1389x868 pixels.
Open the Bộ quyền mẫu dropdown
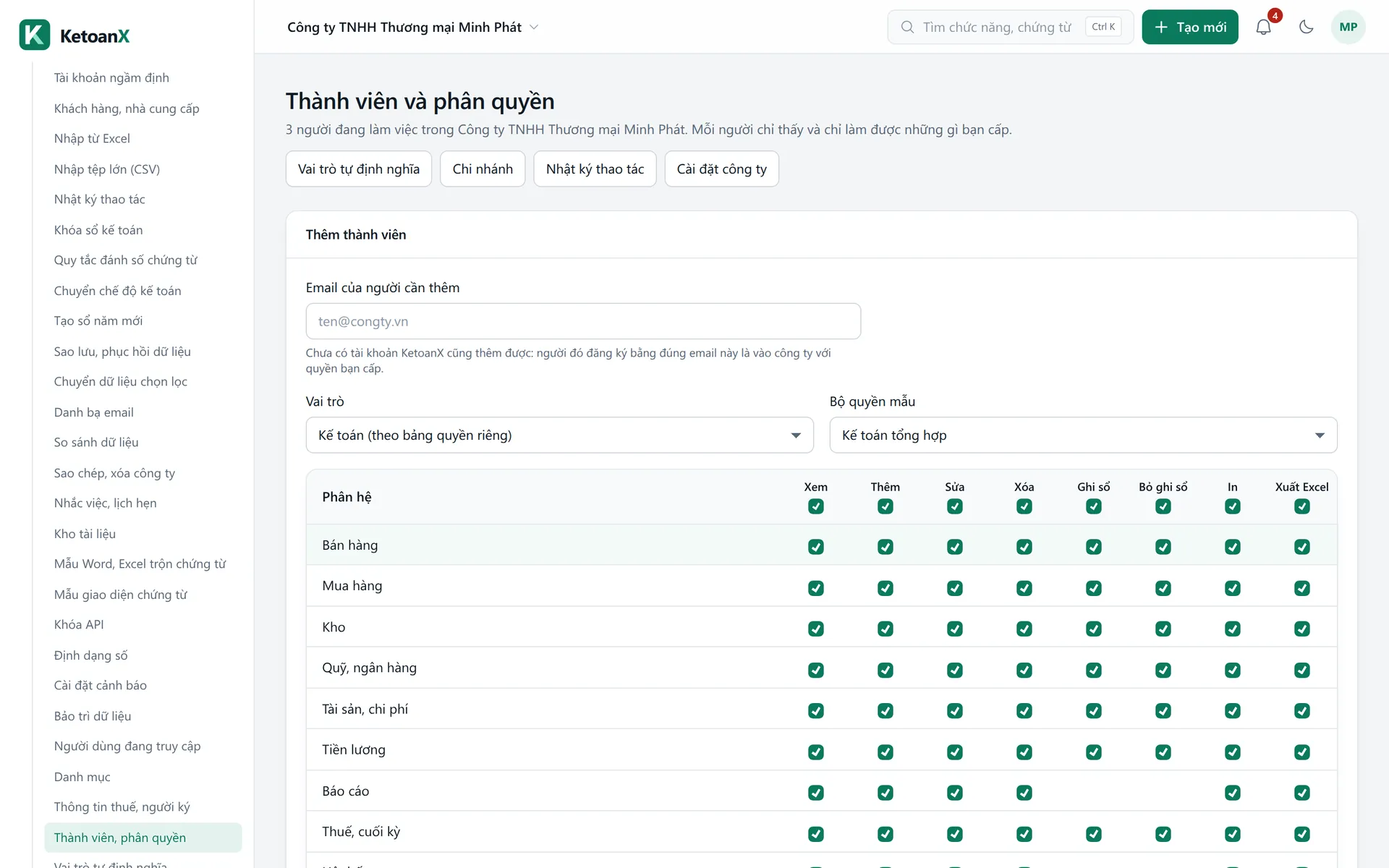(1083, 435)
